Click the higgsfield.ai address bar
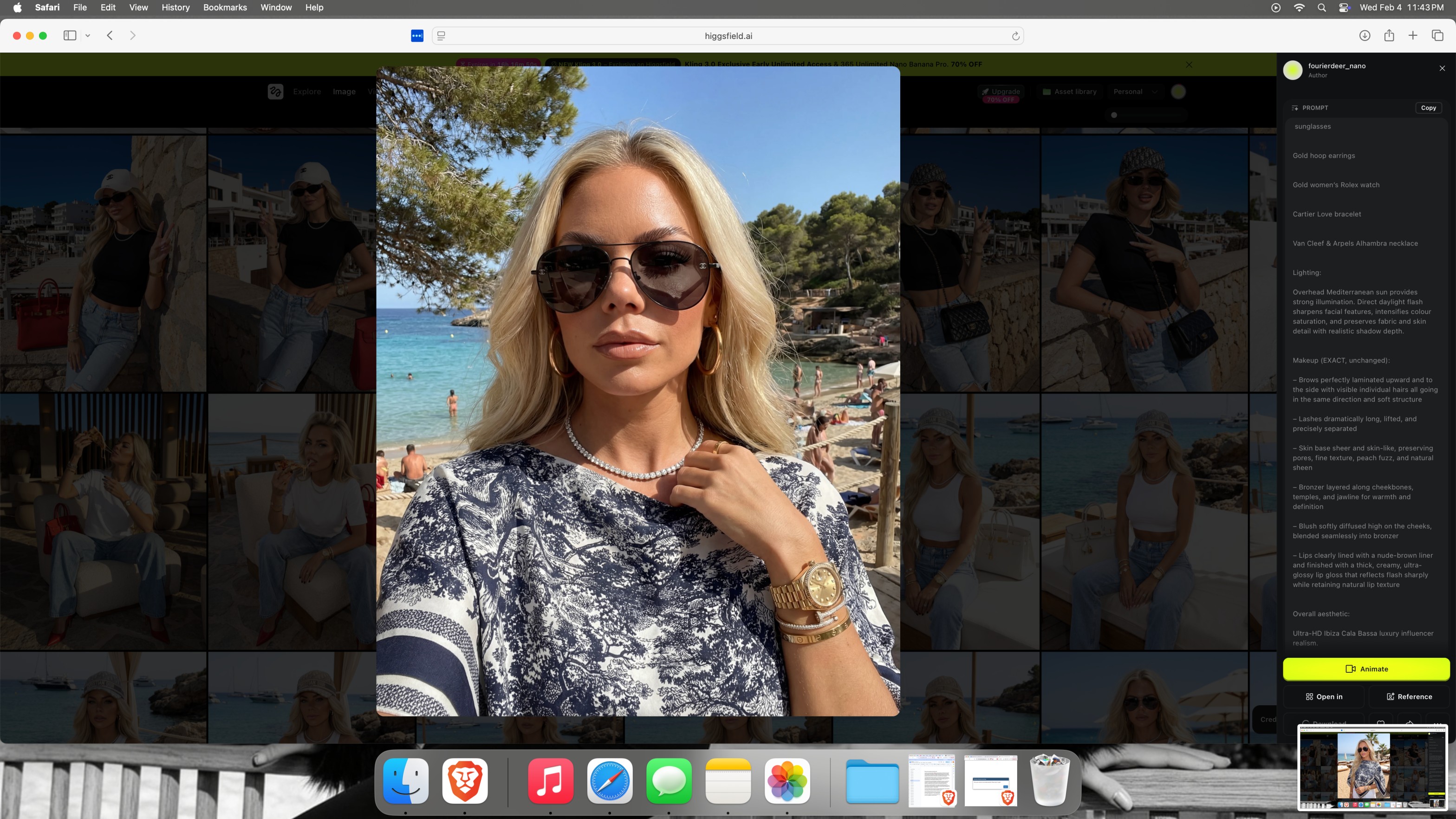Screen dimensions: 1456x819 pyautogui.click(x=728, y=36)
